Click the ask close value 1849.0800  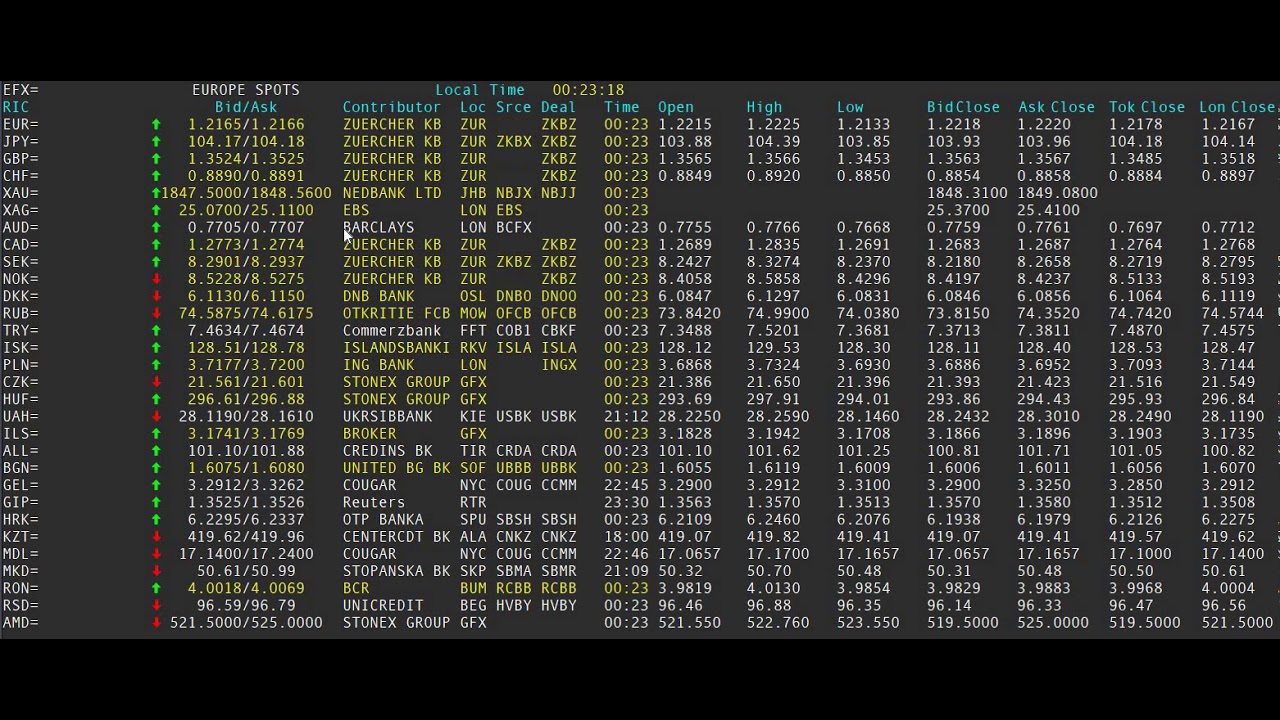tap(1057, 193)
